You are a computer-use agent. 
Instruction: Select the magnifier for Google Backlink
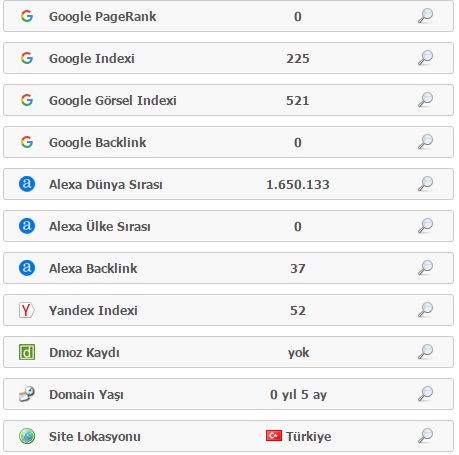point(425,142)
